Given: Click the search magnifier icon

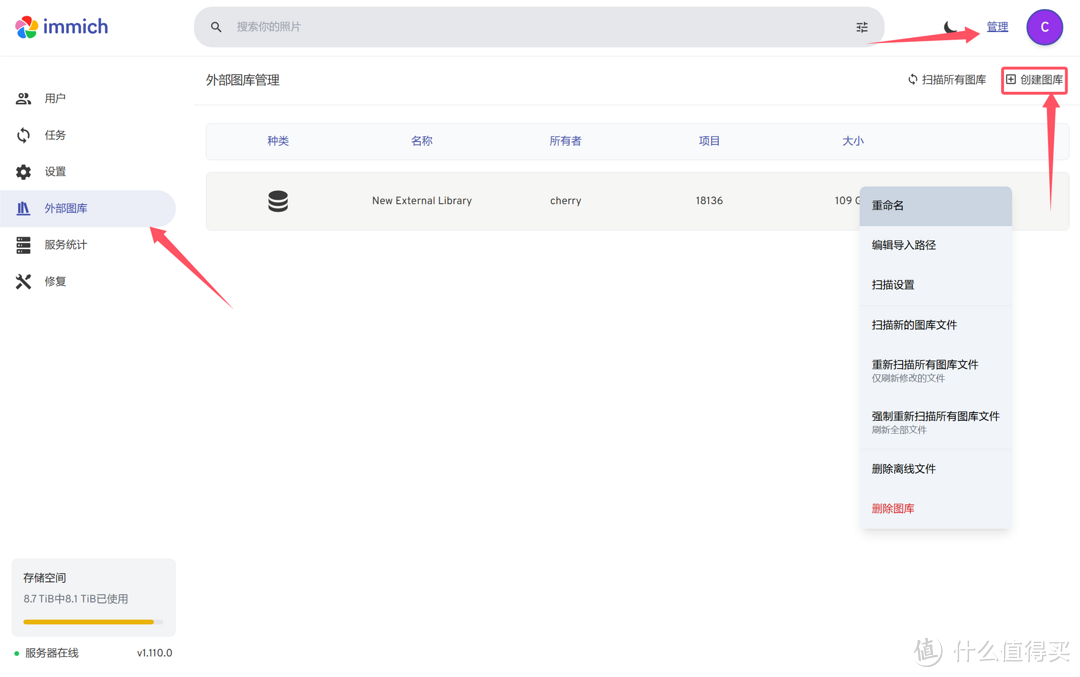Looking at the screenshot, I should point(216,27).
